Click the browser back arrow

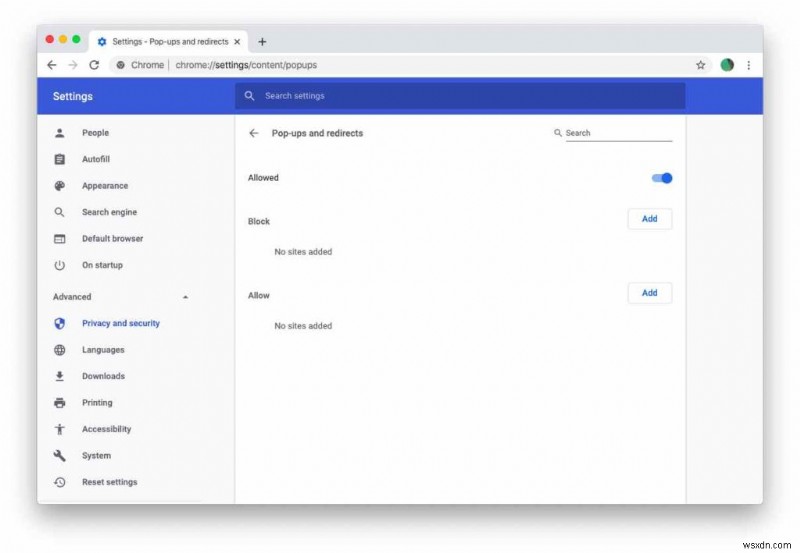(x=52, y=65)
